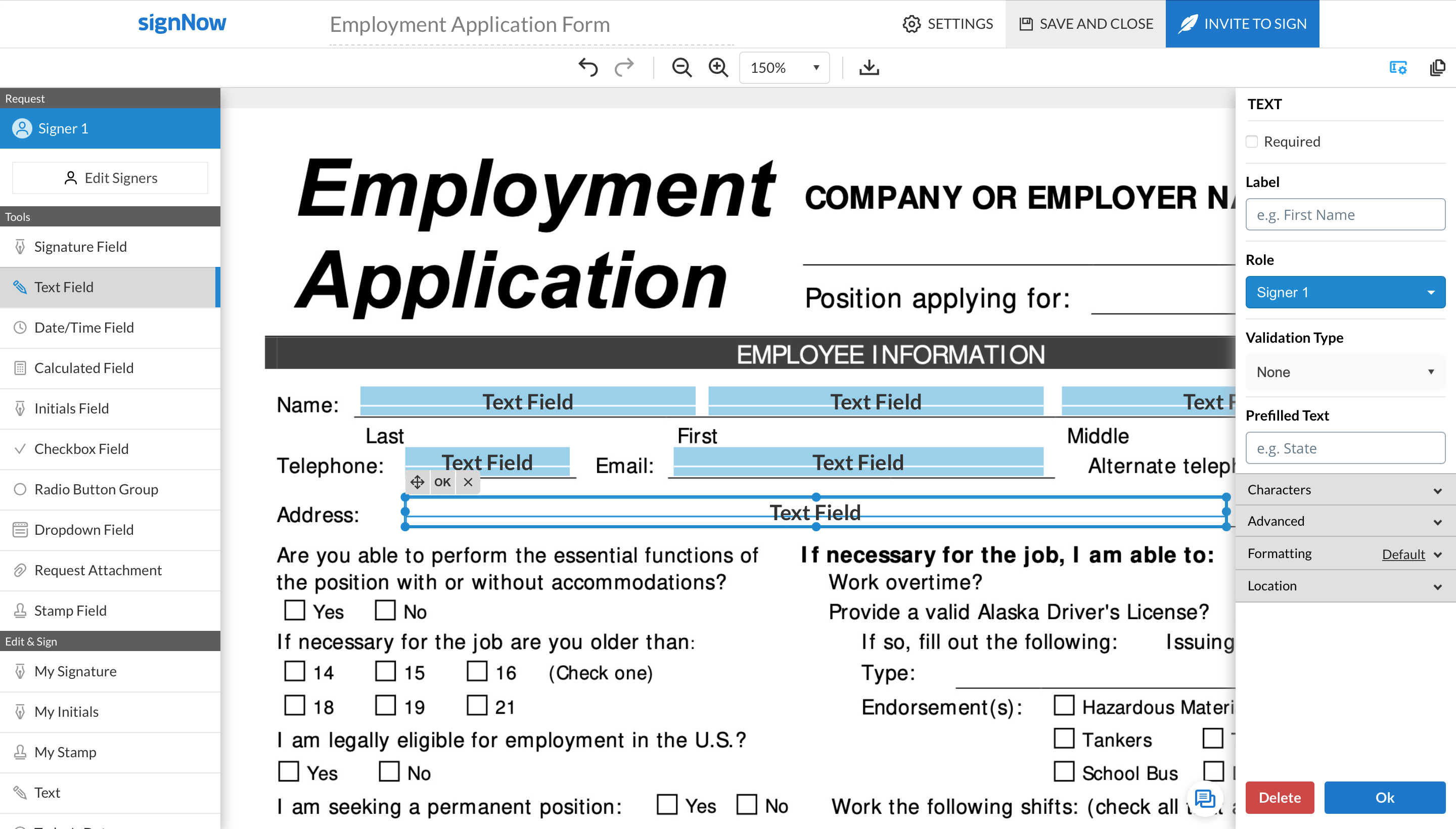Click the Label input field
The image size is (1456, 829).
pos(1344,215)
